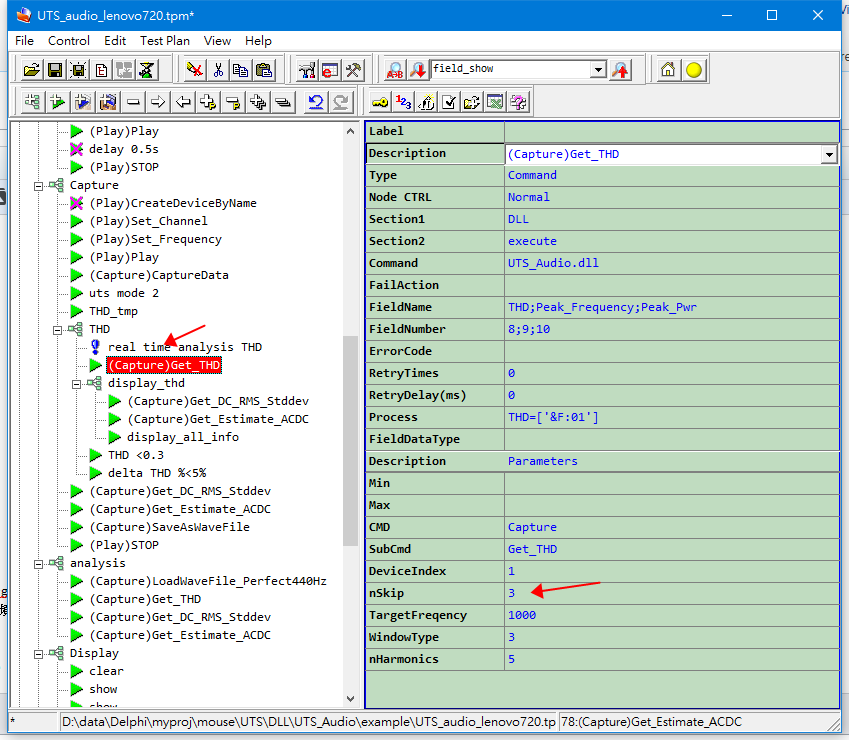Click the open folder toolbar icon

[31, 70]
